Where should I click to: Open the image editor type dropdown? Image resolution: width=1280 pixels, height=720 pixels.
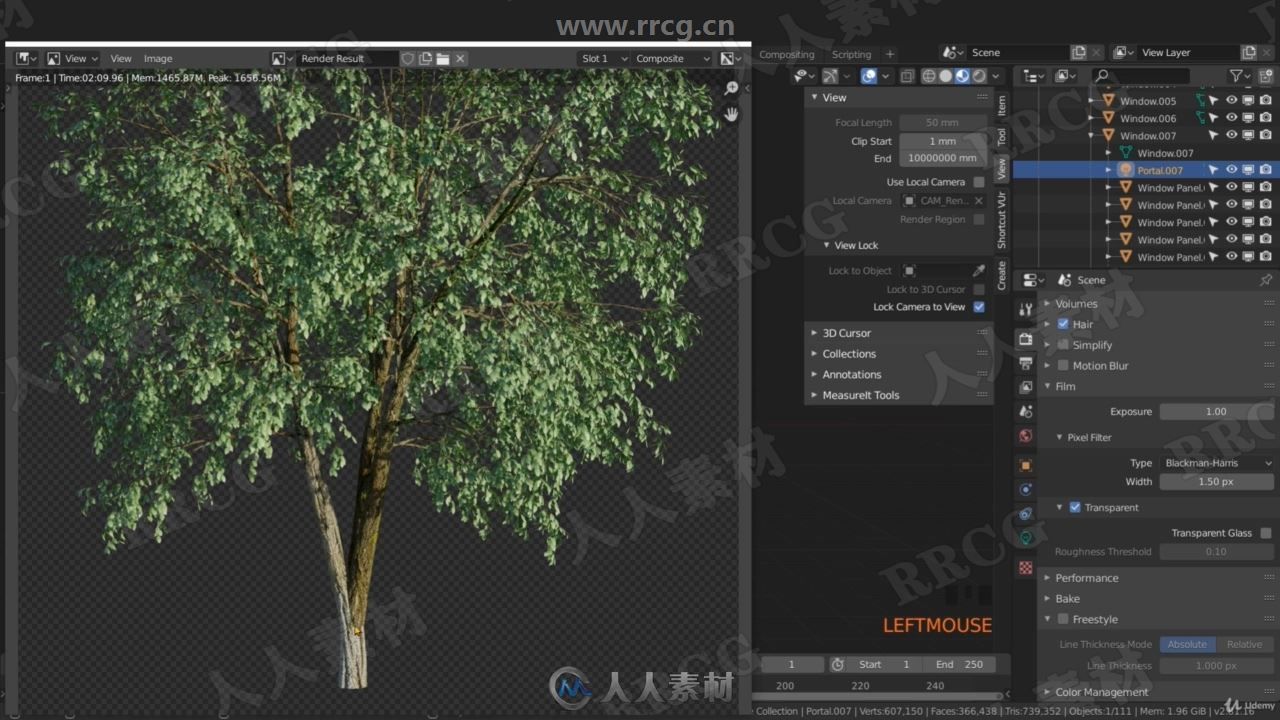26,59
